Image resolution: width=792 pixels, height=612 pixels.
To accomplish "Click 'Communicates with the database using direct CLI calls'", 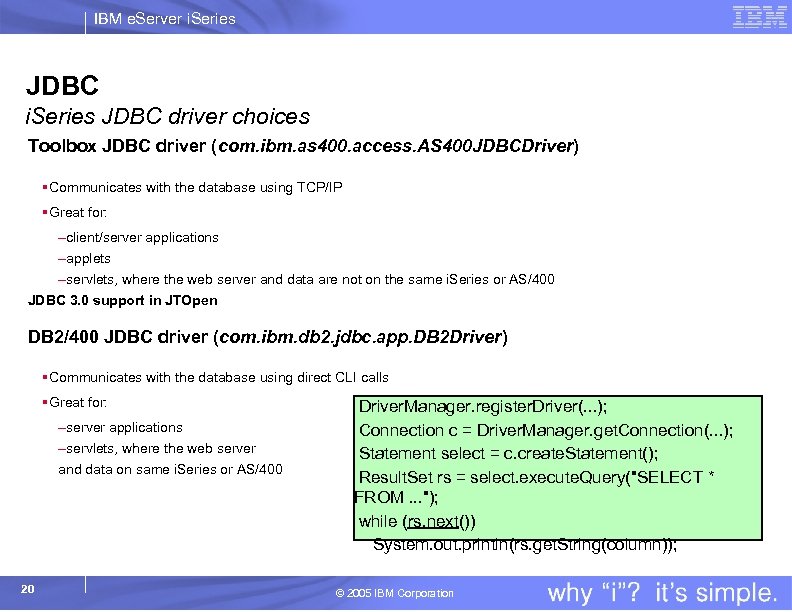I will 219,378.
